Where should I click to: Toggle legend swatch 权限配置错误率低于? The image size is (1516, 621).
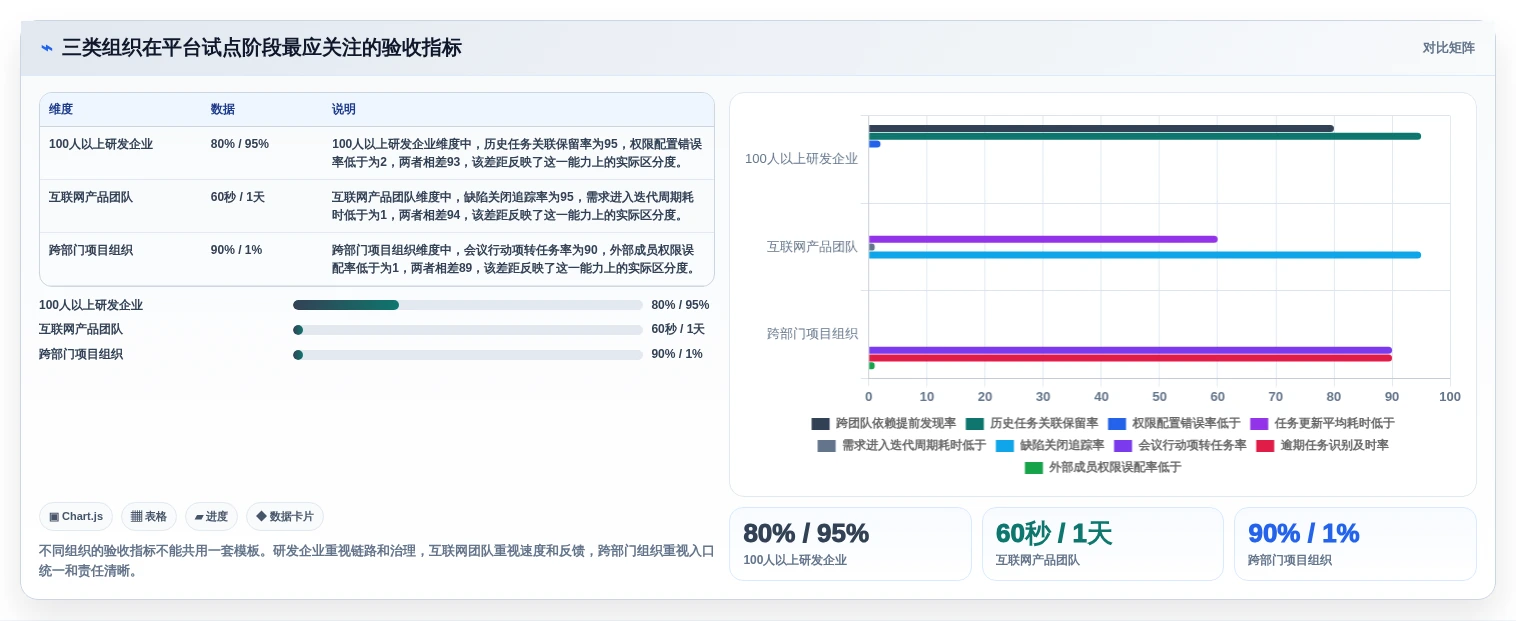[1117, 424]
